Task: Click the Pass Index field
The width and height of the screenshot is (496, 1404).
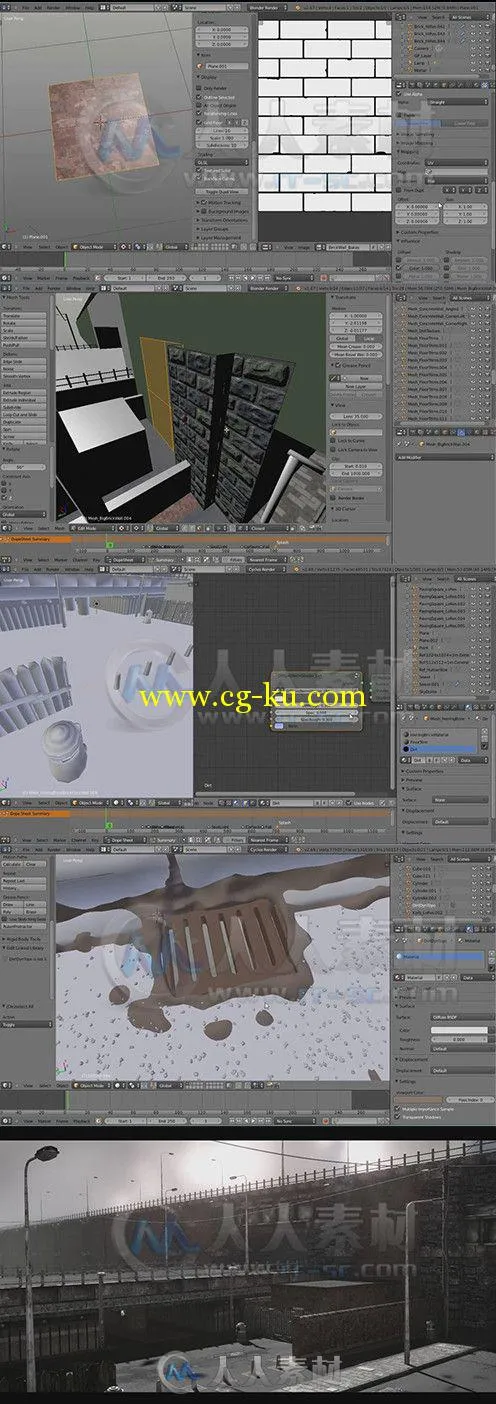Action: 470,1100
